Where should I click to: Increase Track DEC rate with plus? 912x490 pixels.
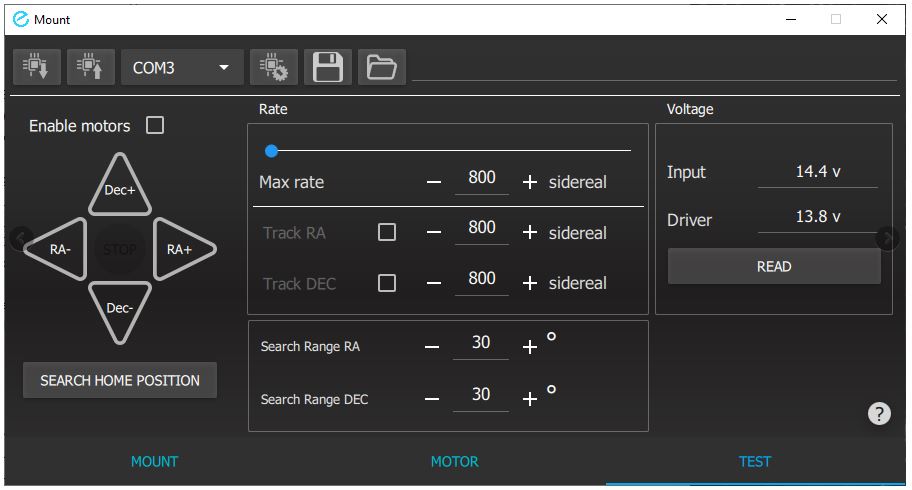click(x=529, y=283)
